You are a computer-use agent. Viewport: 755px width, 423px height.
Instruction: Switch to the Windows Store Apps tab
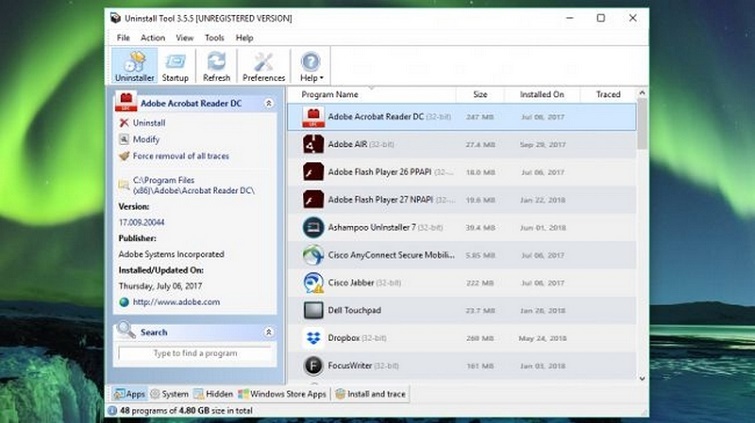coord(282,394)
